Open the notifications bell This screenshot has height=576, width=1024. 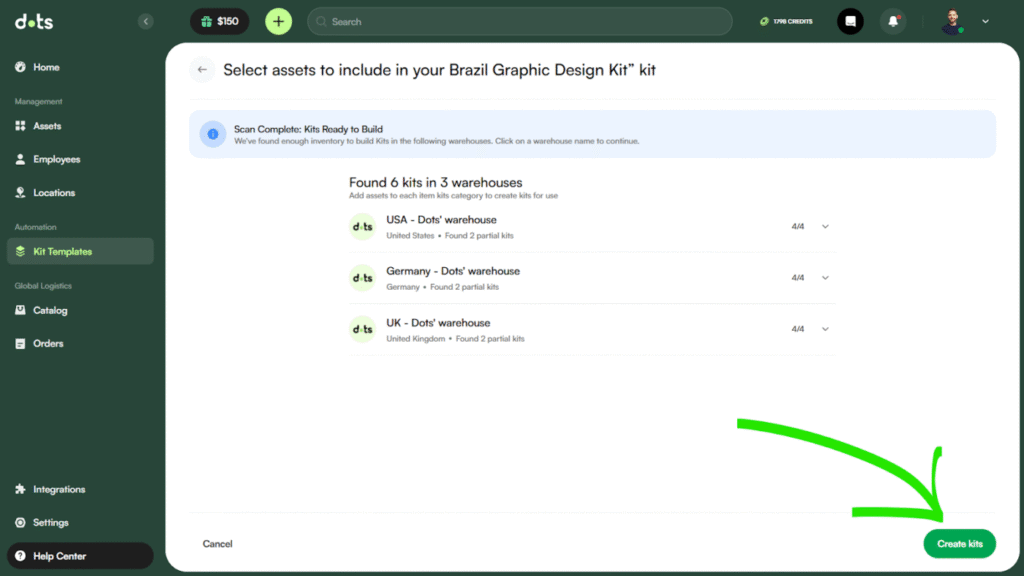[893, 21]
